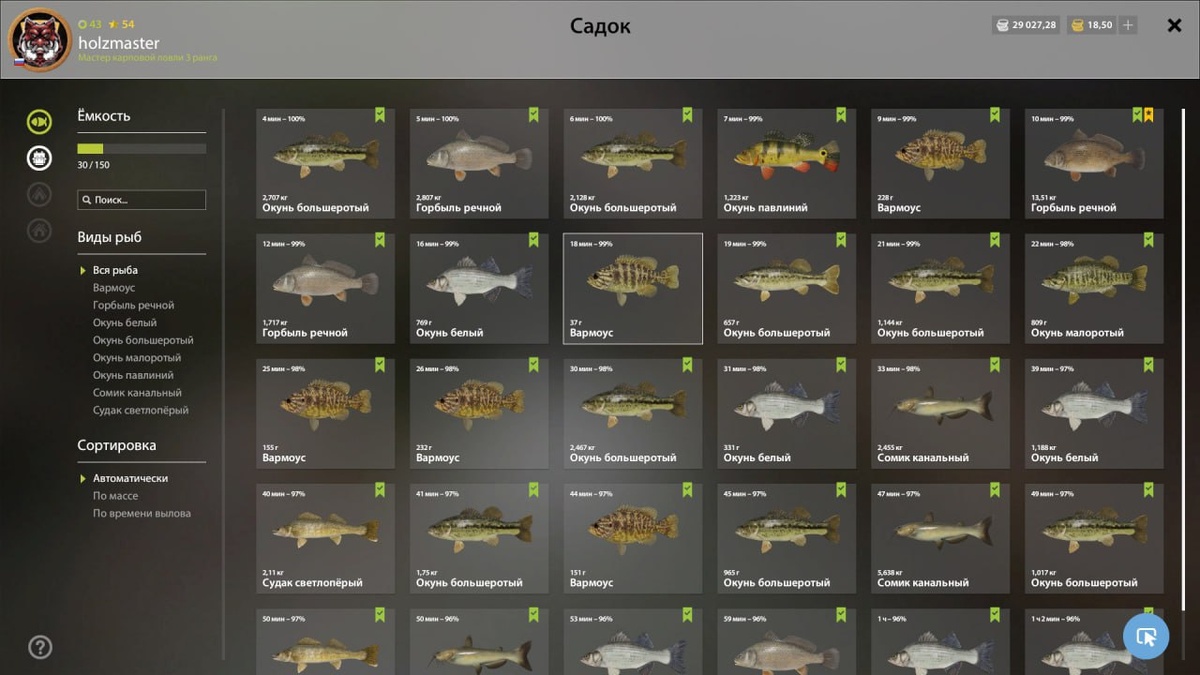Add currency with the plus icon
This screenshot has height=675, width=1200.
[1128, 25]
